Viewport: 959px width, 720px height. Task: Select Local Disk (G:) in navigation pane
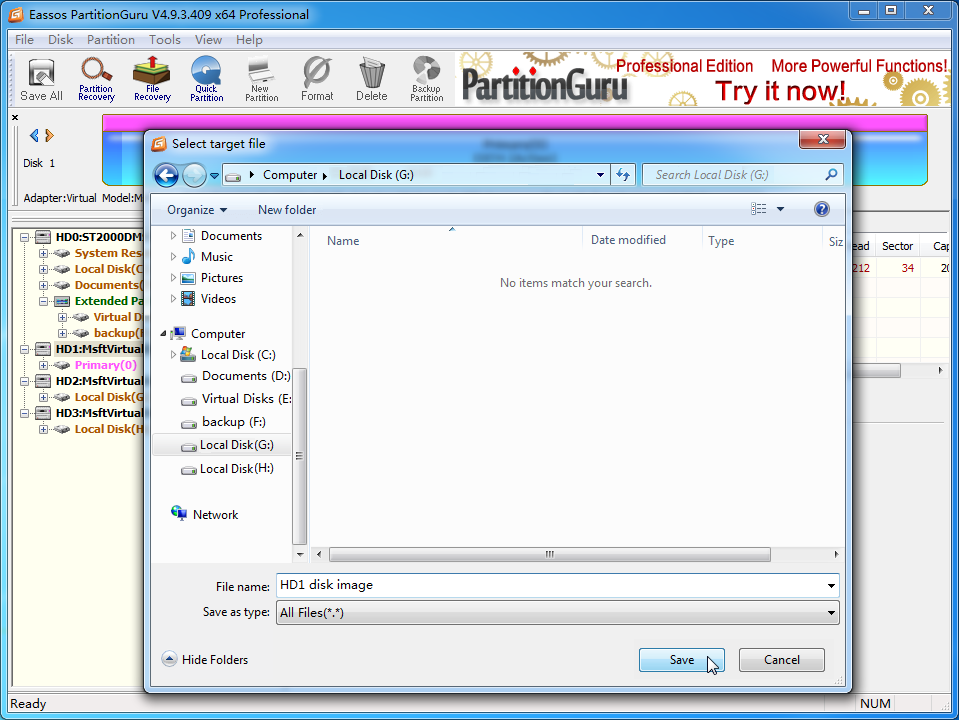coord(223,445)
